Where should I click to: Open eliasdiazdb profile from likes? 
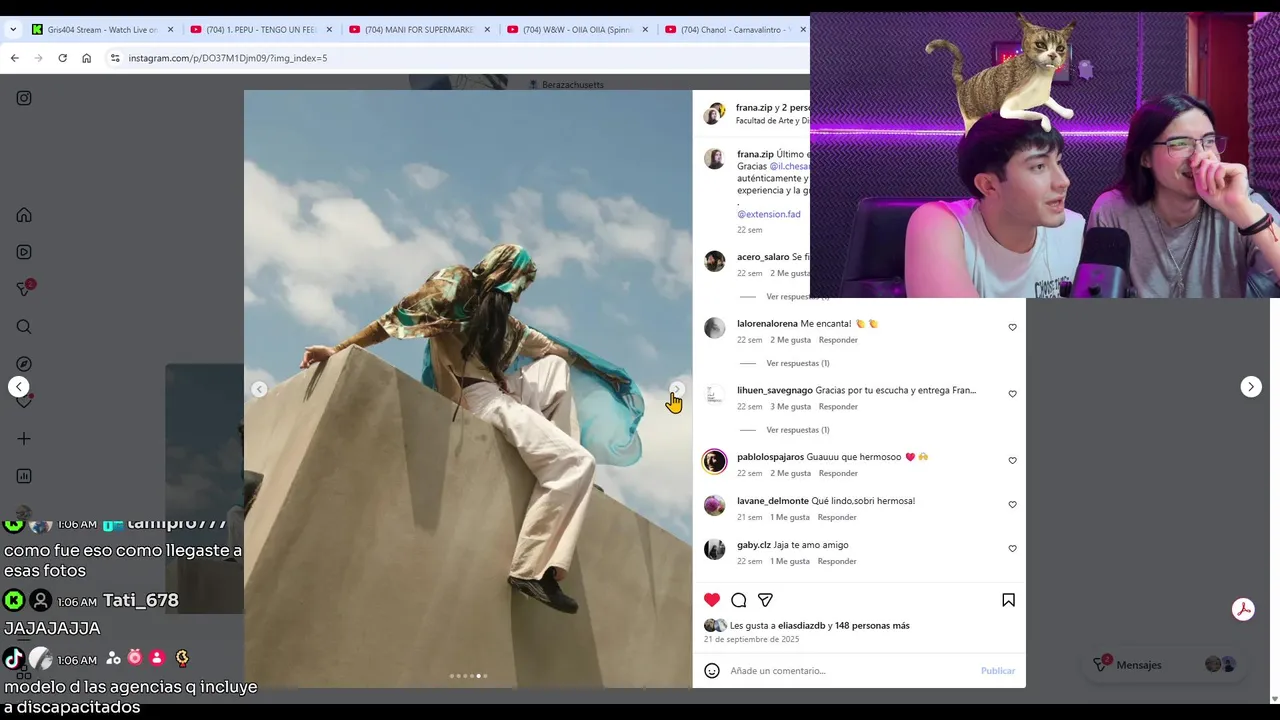(802, 626)
